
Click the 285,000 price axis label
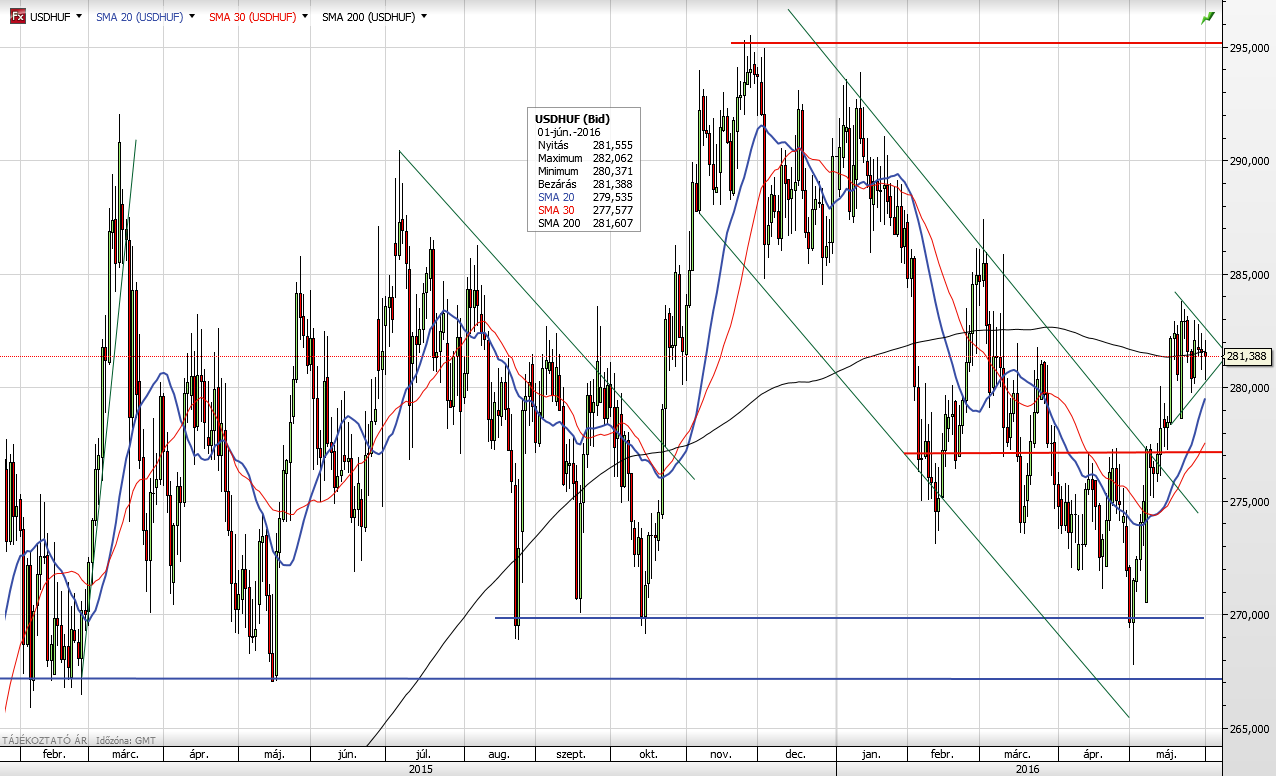(1251, 275)
